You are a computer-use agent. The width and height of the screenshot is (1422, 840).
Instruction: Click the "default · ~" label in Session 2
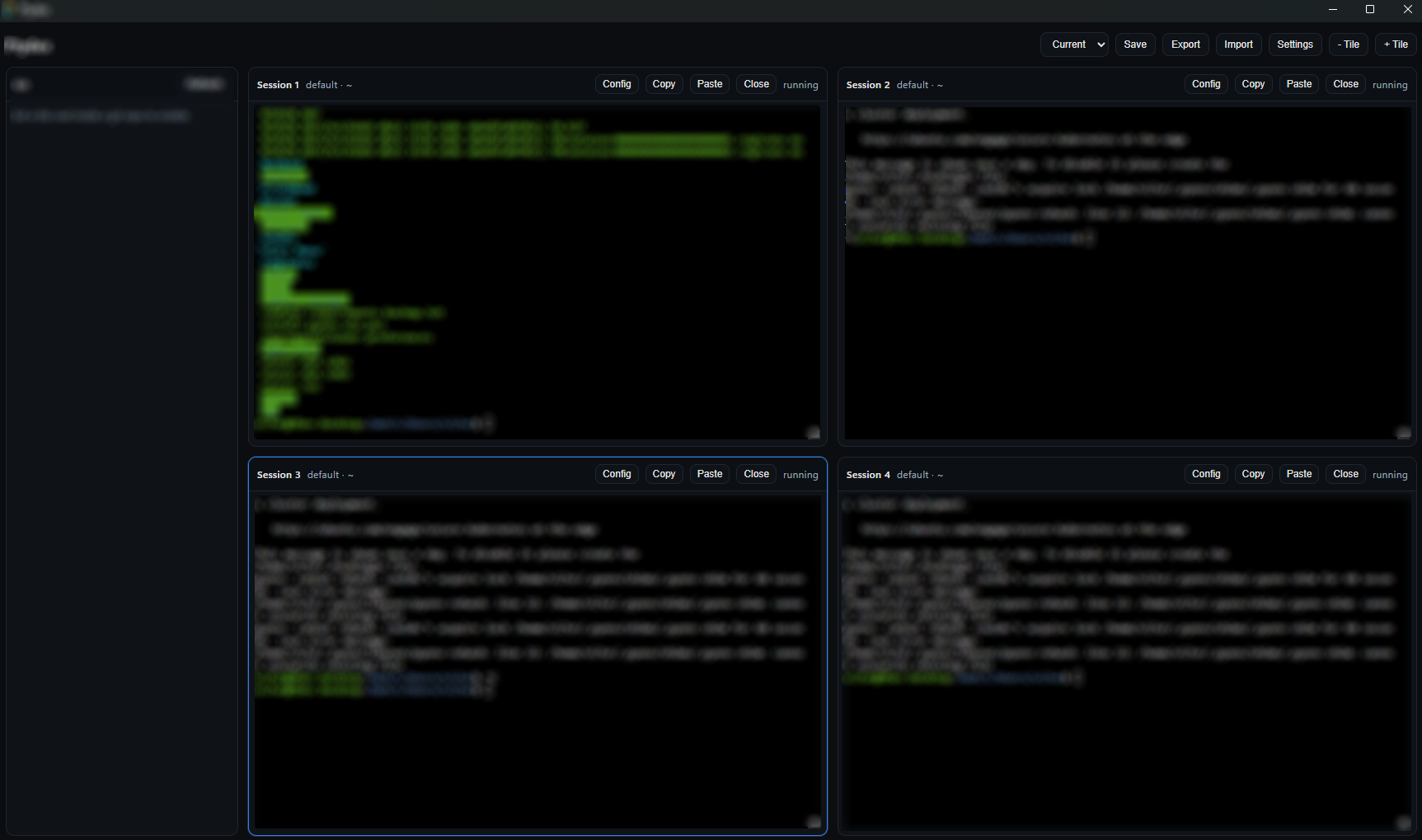920,85
